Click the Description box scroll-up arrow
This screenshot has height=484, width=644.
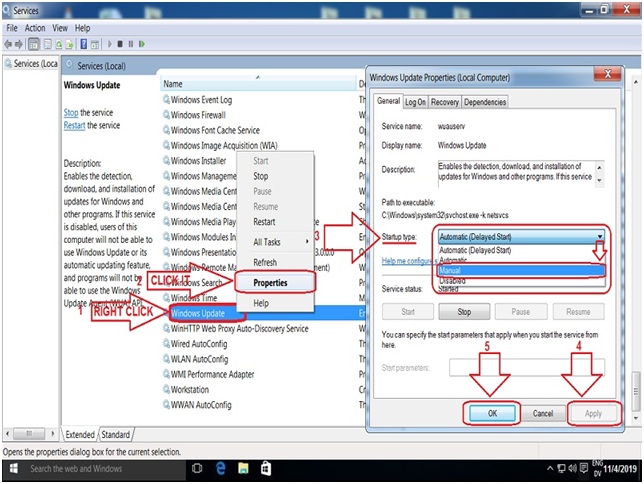[x=600, y=168]
